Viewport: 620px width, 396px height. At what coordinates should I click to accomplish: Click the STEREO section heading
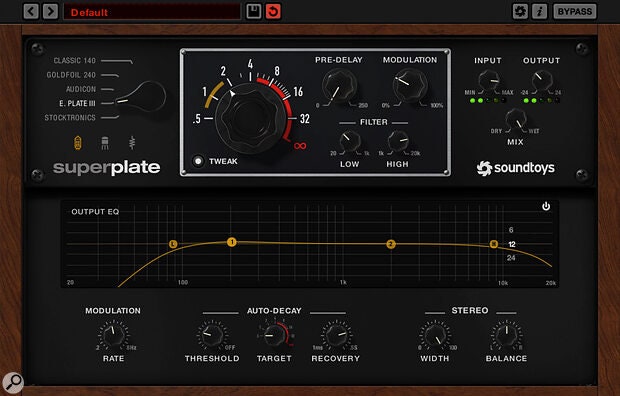[x=470, y=311]
